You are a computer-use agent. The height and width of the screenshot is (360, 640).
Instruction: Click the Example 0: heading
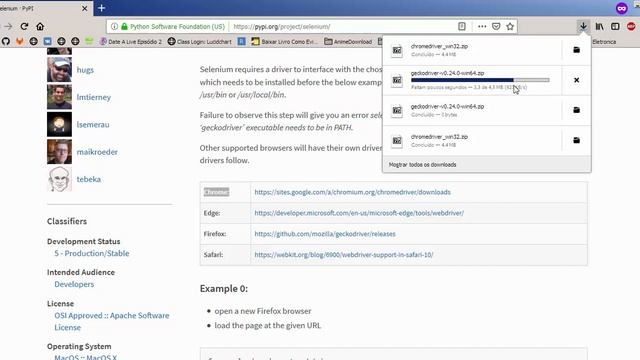[224, 289]
